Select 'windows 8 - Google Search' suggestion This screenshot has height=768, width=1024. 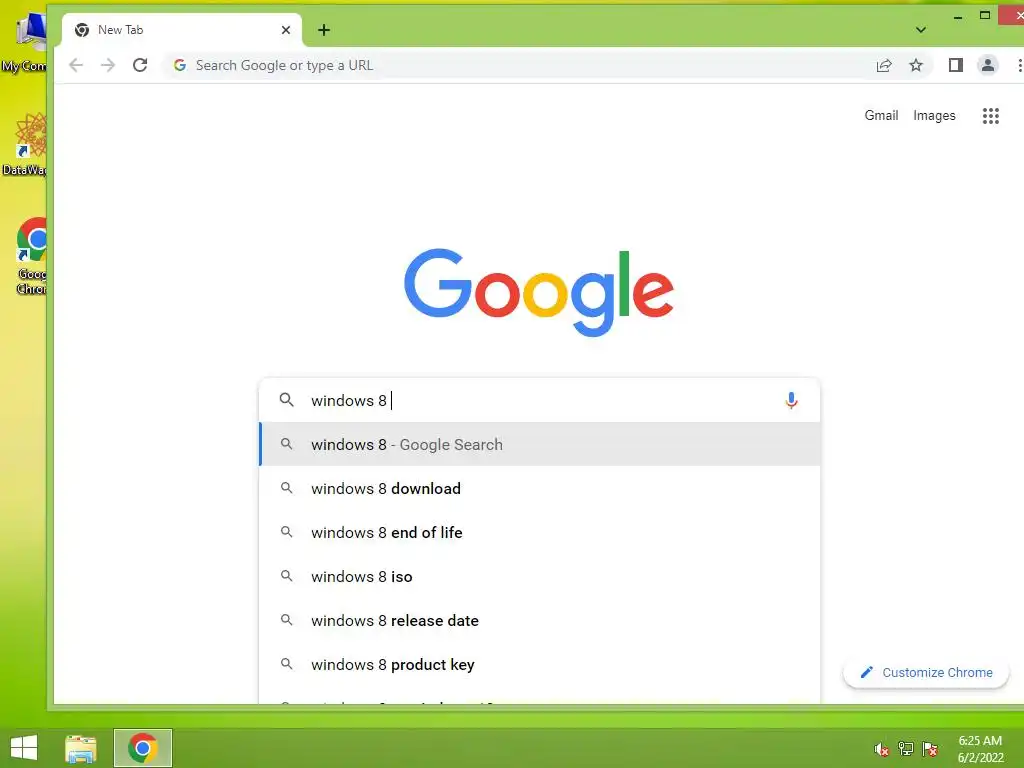point(540,444)
